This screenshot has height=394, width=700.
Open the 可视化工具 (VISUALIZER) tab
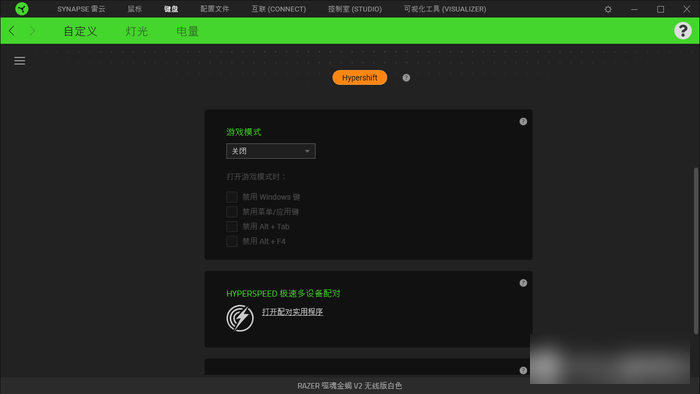[445, 9]
